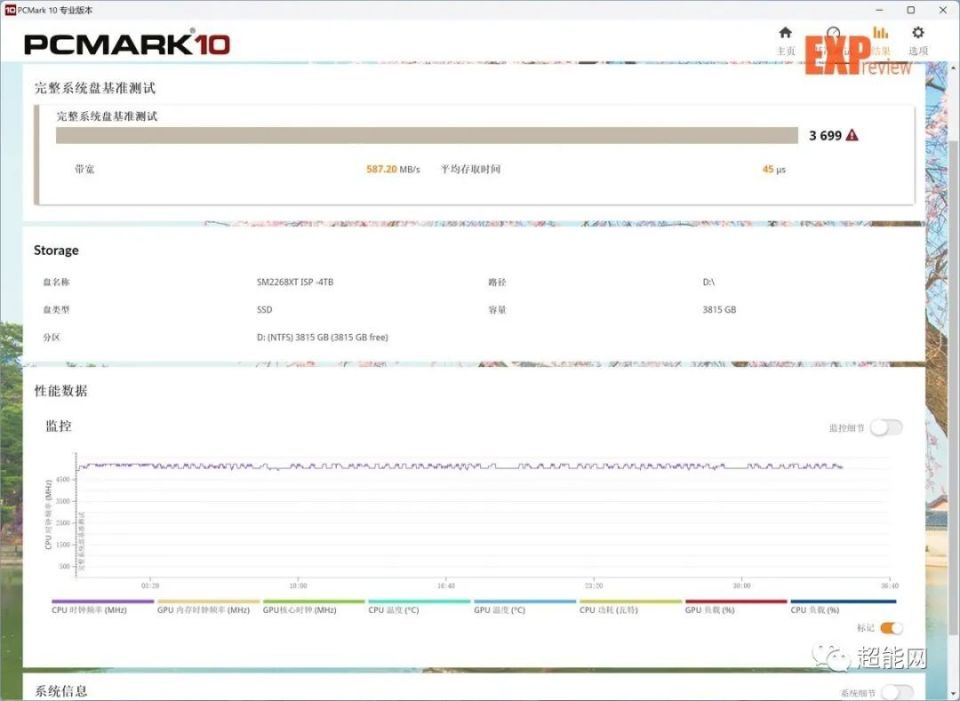Screen dimensions: 960x701
Task: Open the benchmark gauge icon in top navigation
Action: pyautogui.click(x=833, y=33)
